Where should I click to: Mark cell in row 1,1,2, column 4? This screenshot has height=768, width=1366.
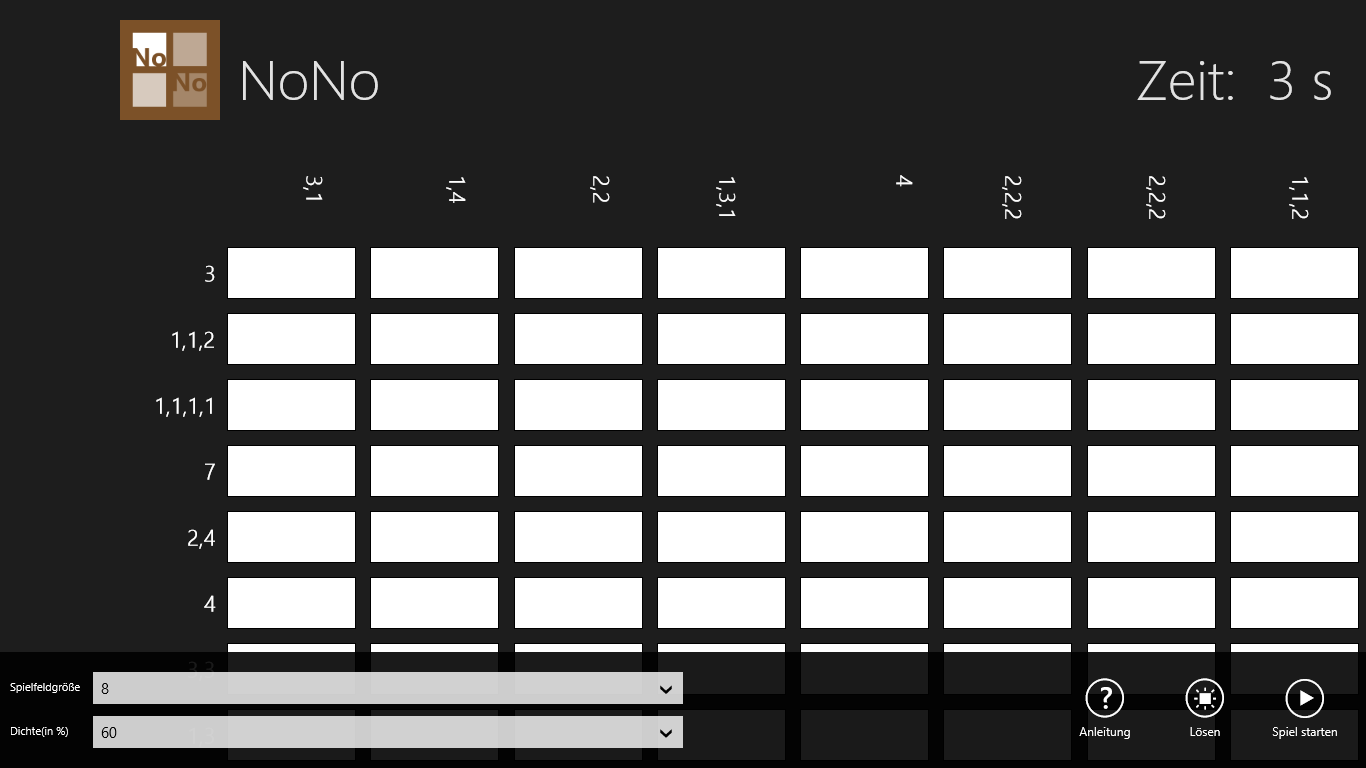click(864, 339)
